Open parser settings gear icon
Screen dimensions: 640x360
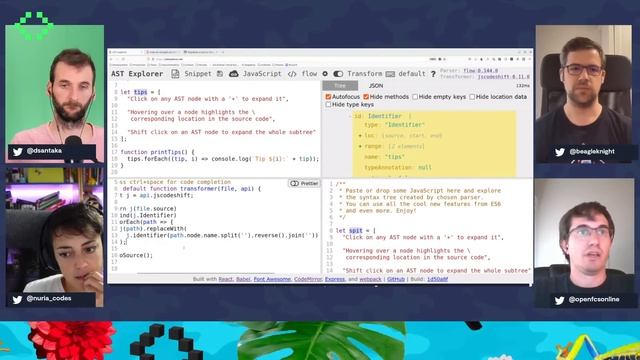point(325,74)
